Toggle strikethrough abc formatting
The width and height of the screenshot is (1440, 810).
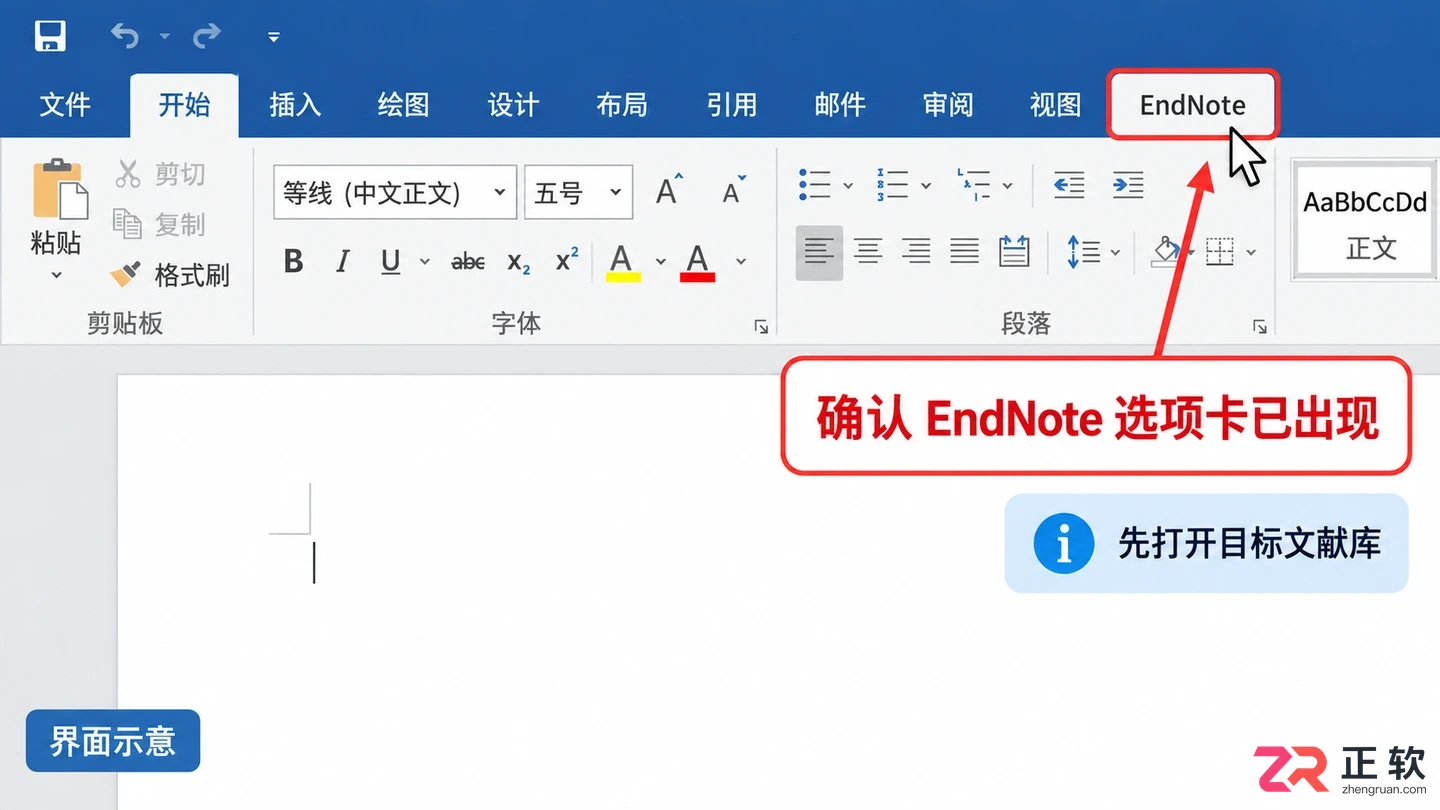(468, 262)
